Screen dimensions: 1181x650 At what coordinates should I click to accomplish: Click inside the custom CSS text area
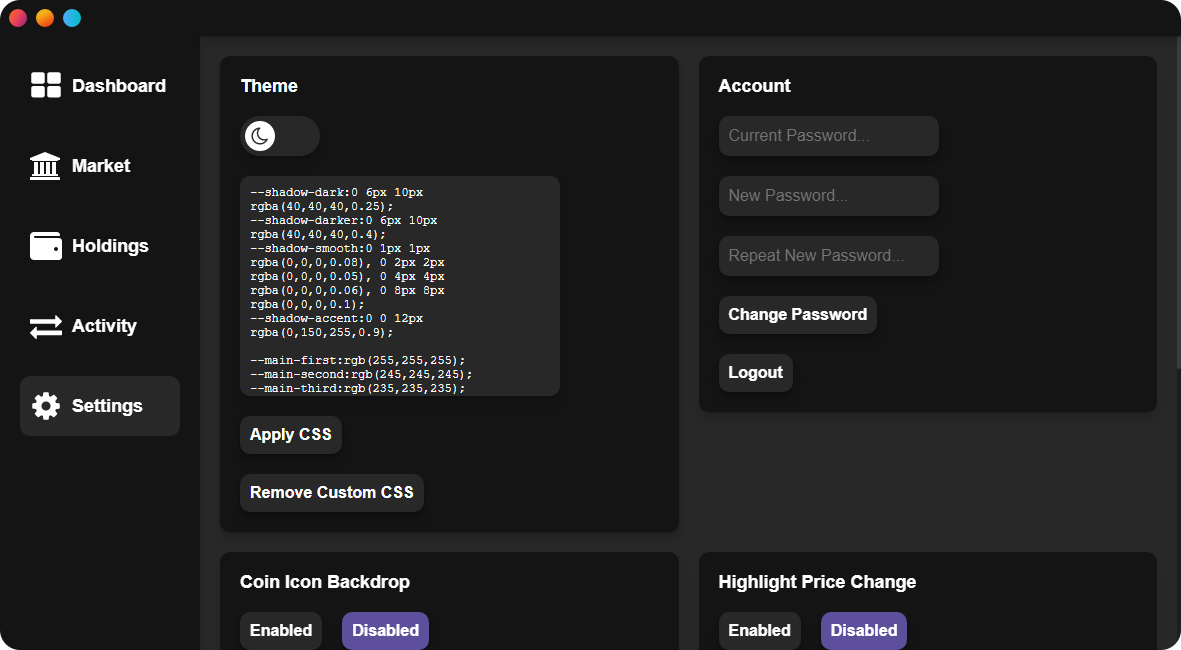[x=400, y=286]
